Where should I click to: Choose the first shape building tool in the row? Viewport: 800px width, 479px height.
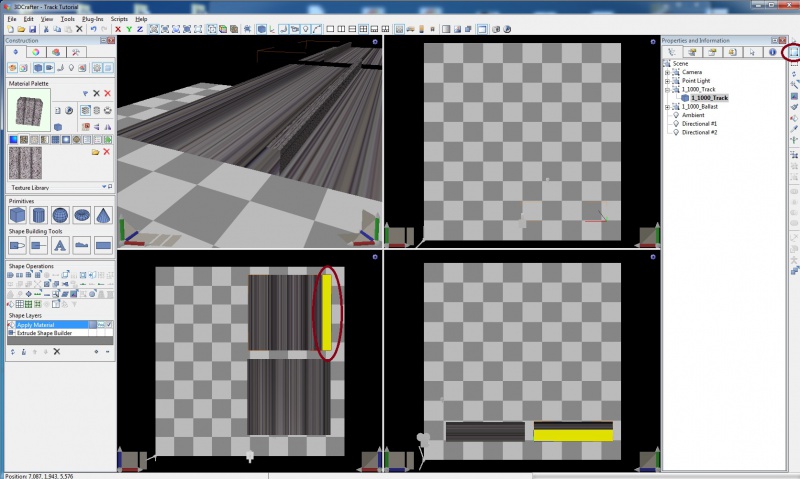pyautogui.click(x=17, y=245)
